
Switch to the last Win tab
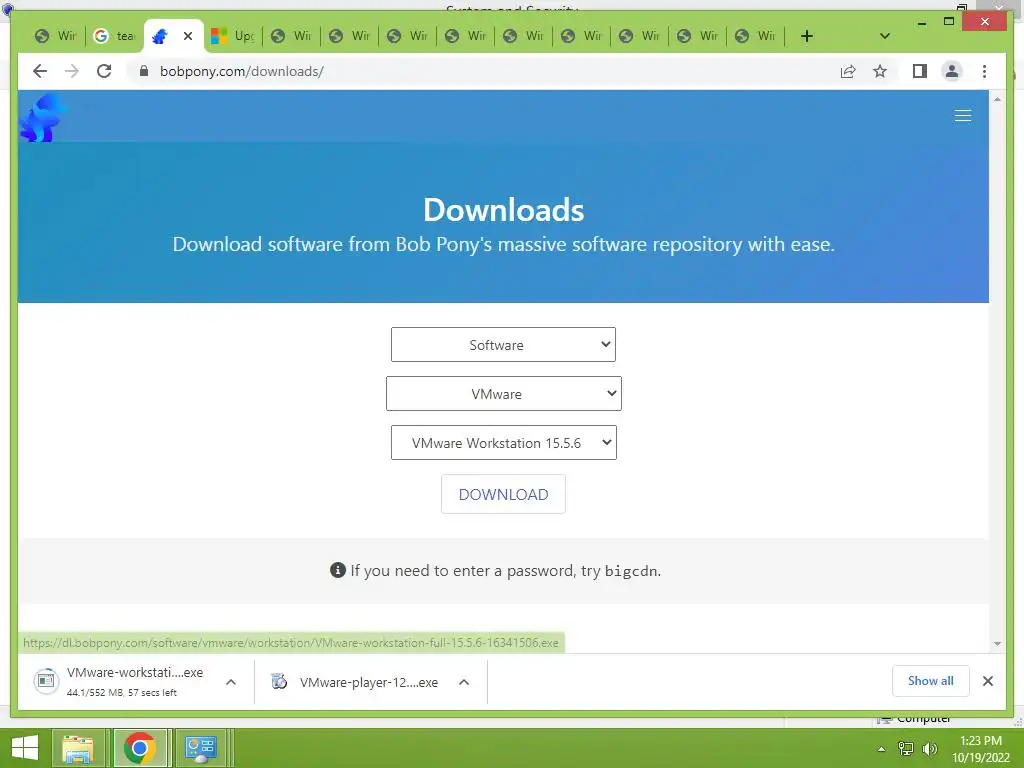point(755,36)
